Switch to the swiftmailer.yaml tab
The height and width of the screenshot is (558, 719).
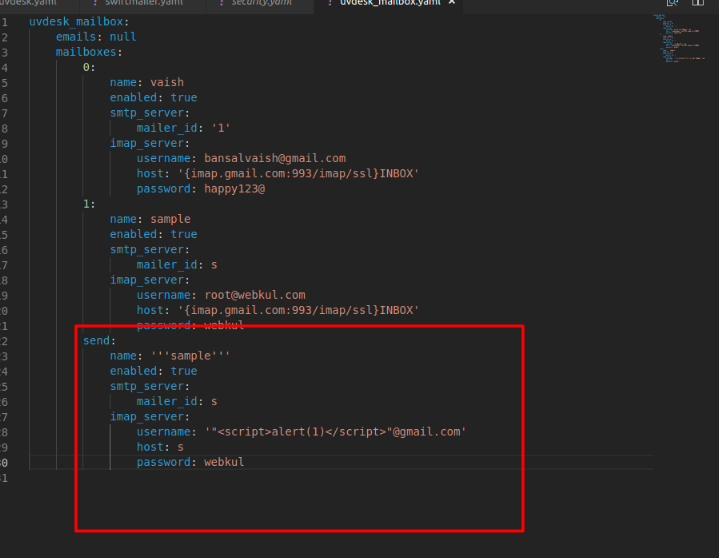point(144,3)
